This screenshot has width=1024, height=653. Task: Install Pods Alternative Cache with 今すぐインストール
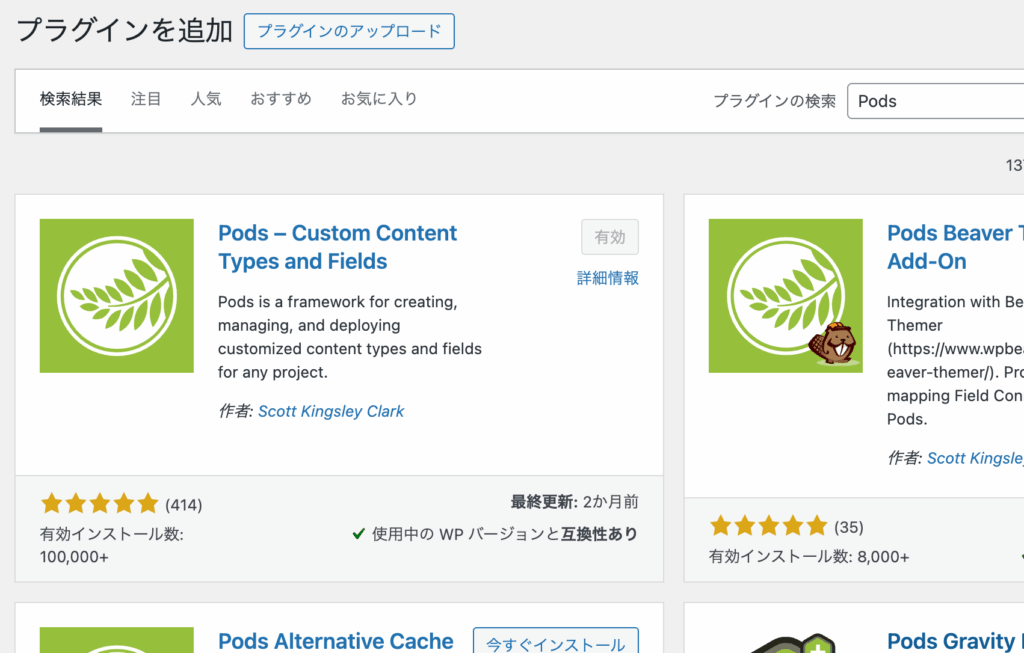[555, 642]
